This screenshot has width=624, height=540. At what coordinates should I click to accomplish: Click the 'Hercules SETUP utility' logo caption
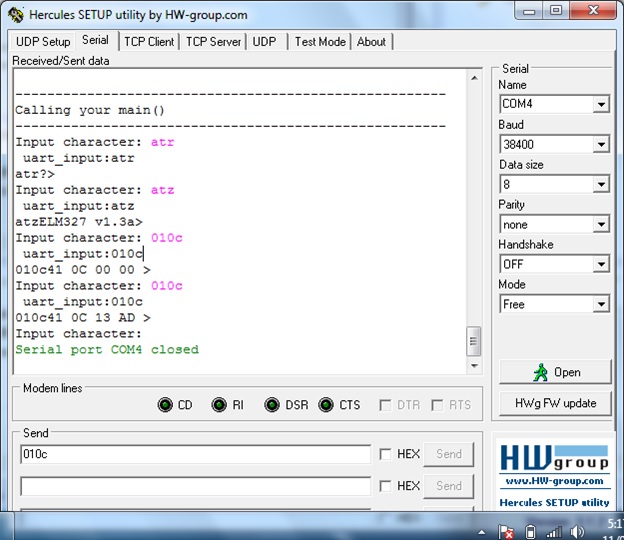pos(554,503)
